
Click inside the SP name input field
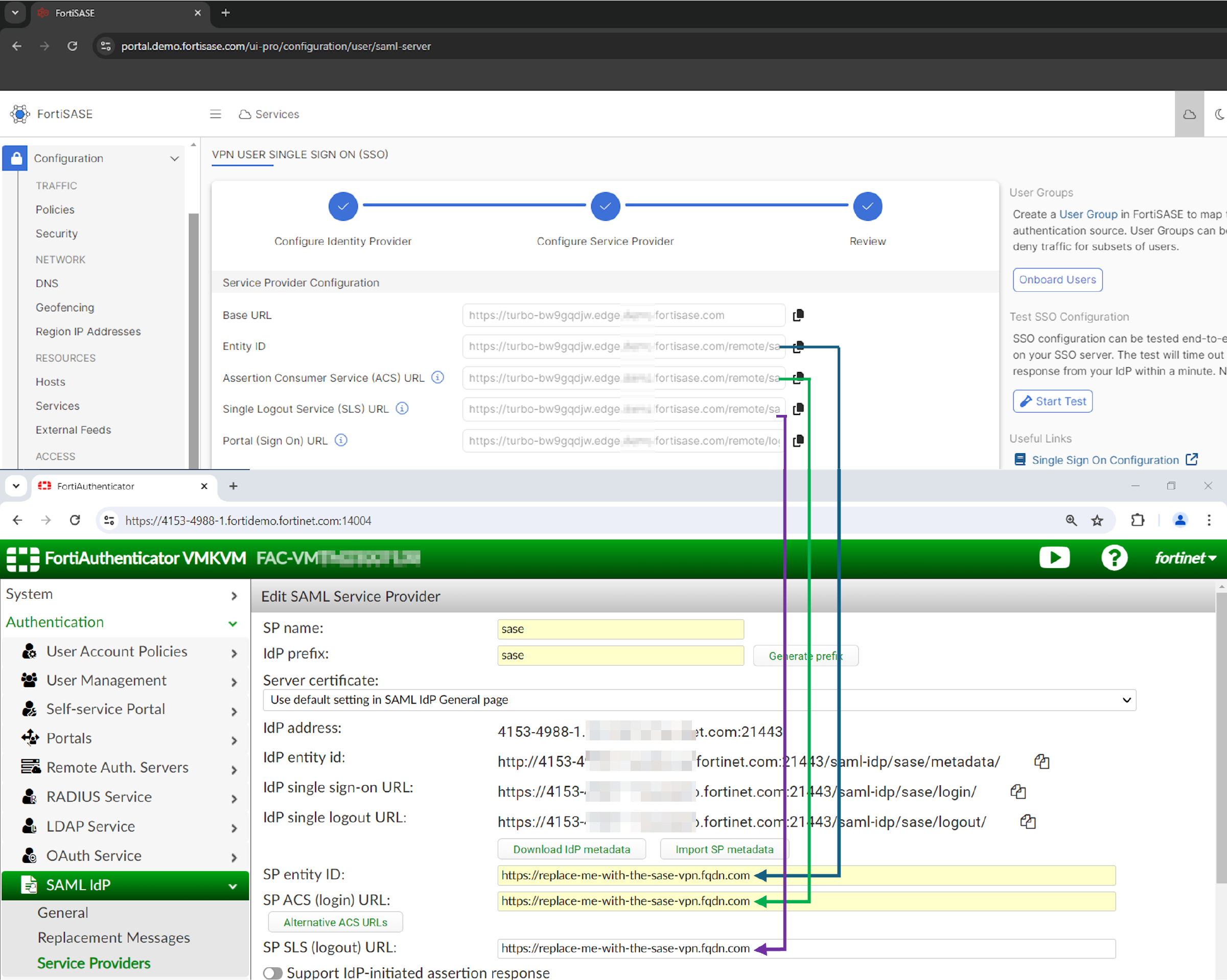point(620,629)
